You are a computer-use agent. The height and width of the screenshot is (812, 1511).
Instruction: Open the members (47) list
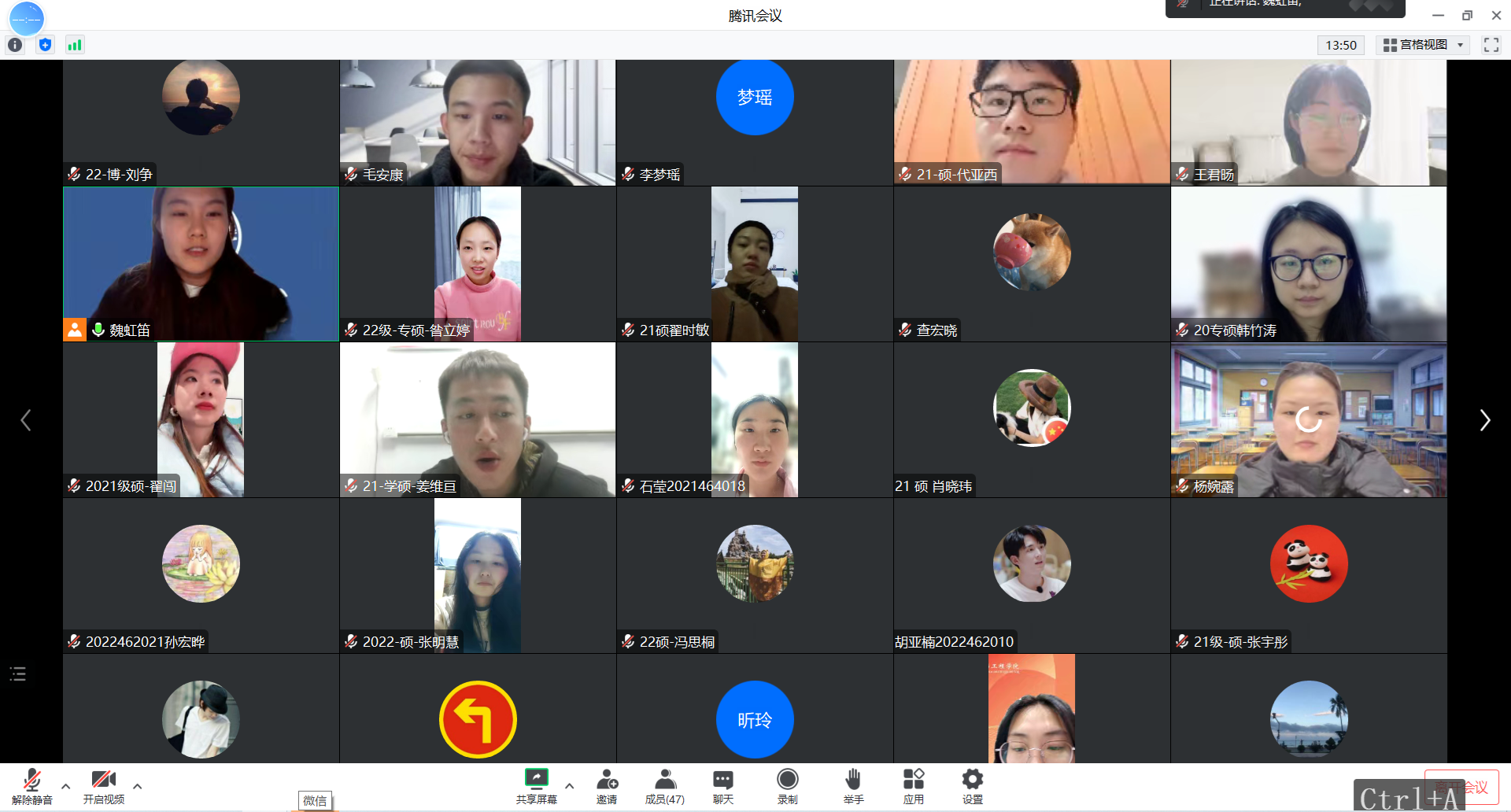tap(665, 786)
